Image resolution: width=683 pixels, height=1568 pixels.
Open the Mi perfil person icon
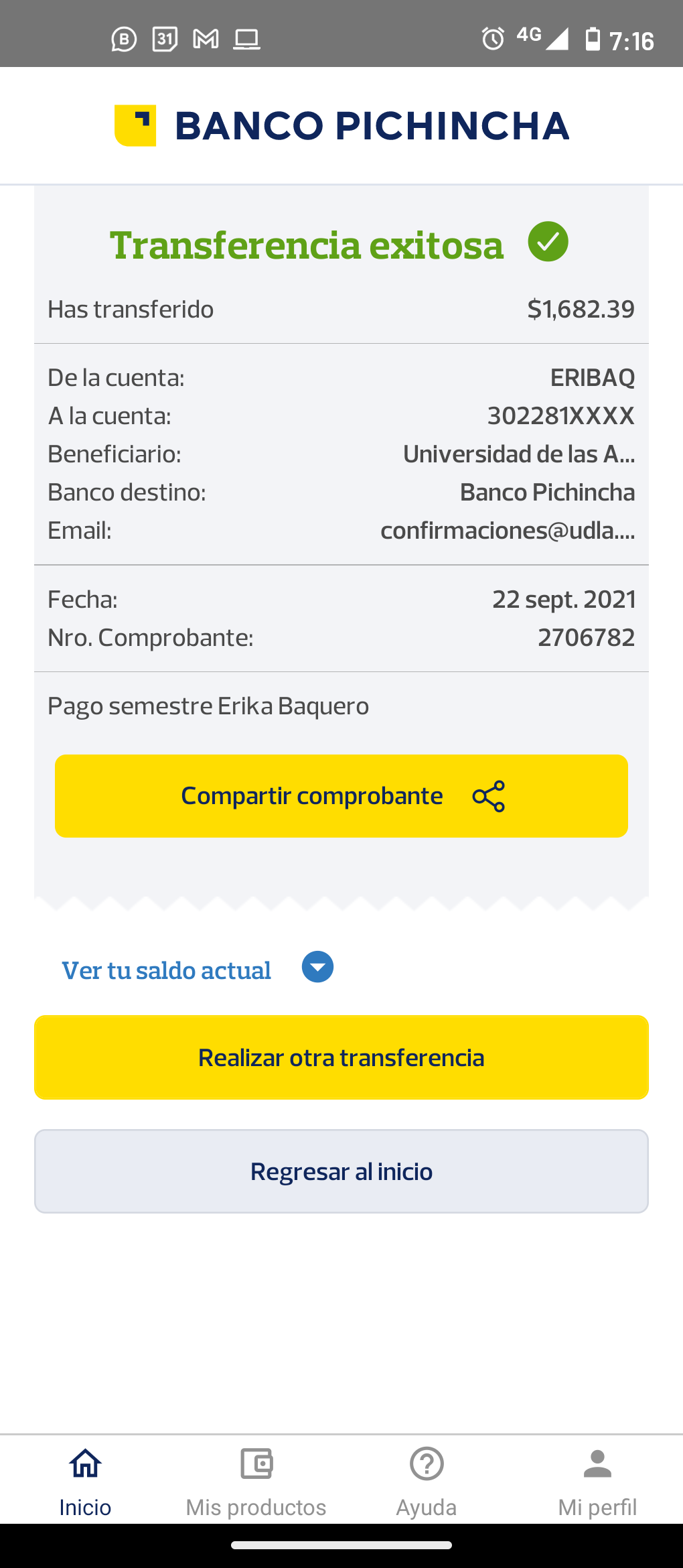[597, 1463]
